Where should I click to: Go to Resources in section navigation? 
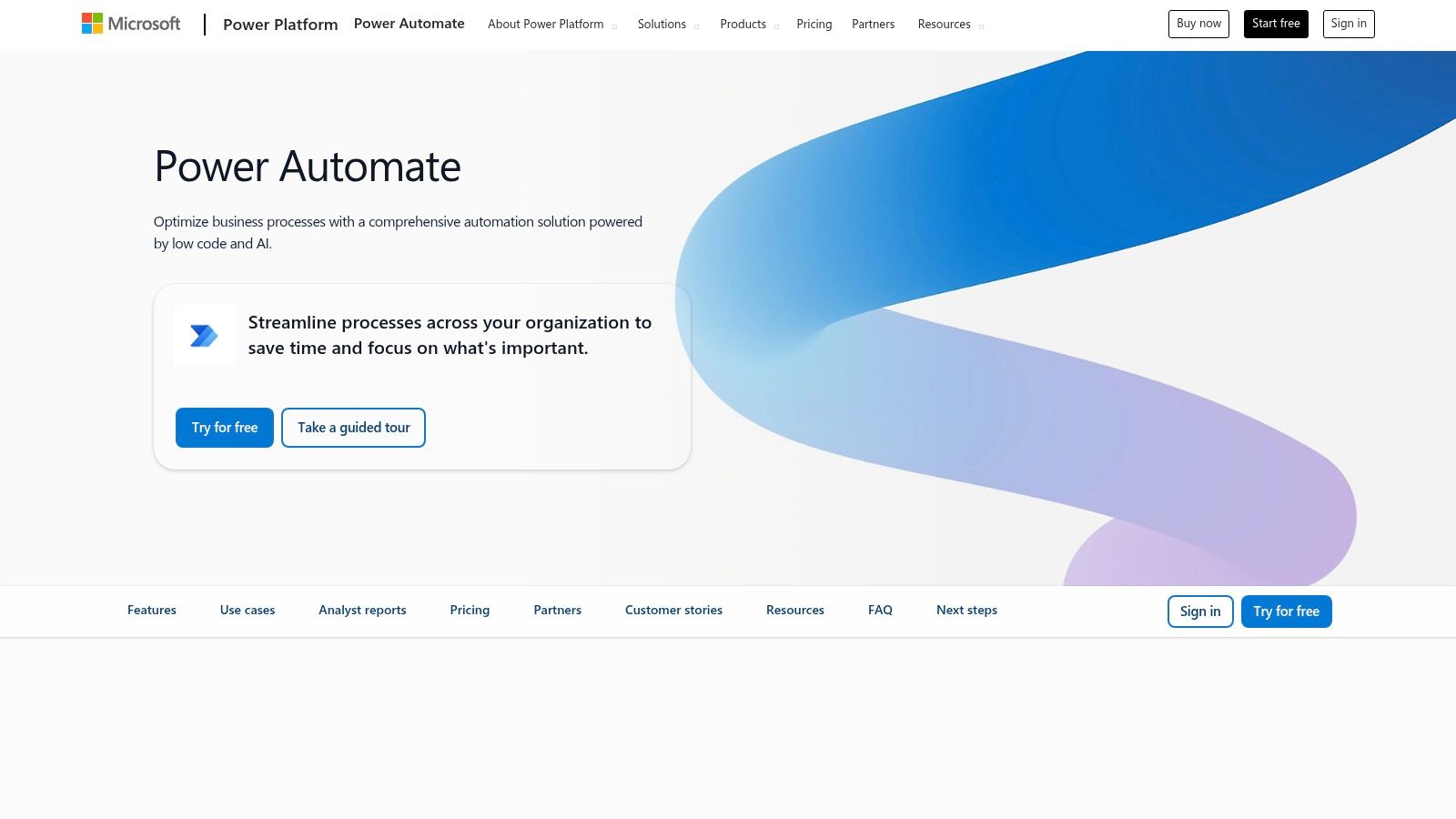[795, 611]
